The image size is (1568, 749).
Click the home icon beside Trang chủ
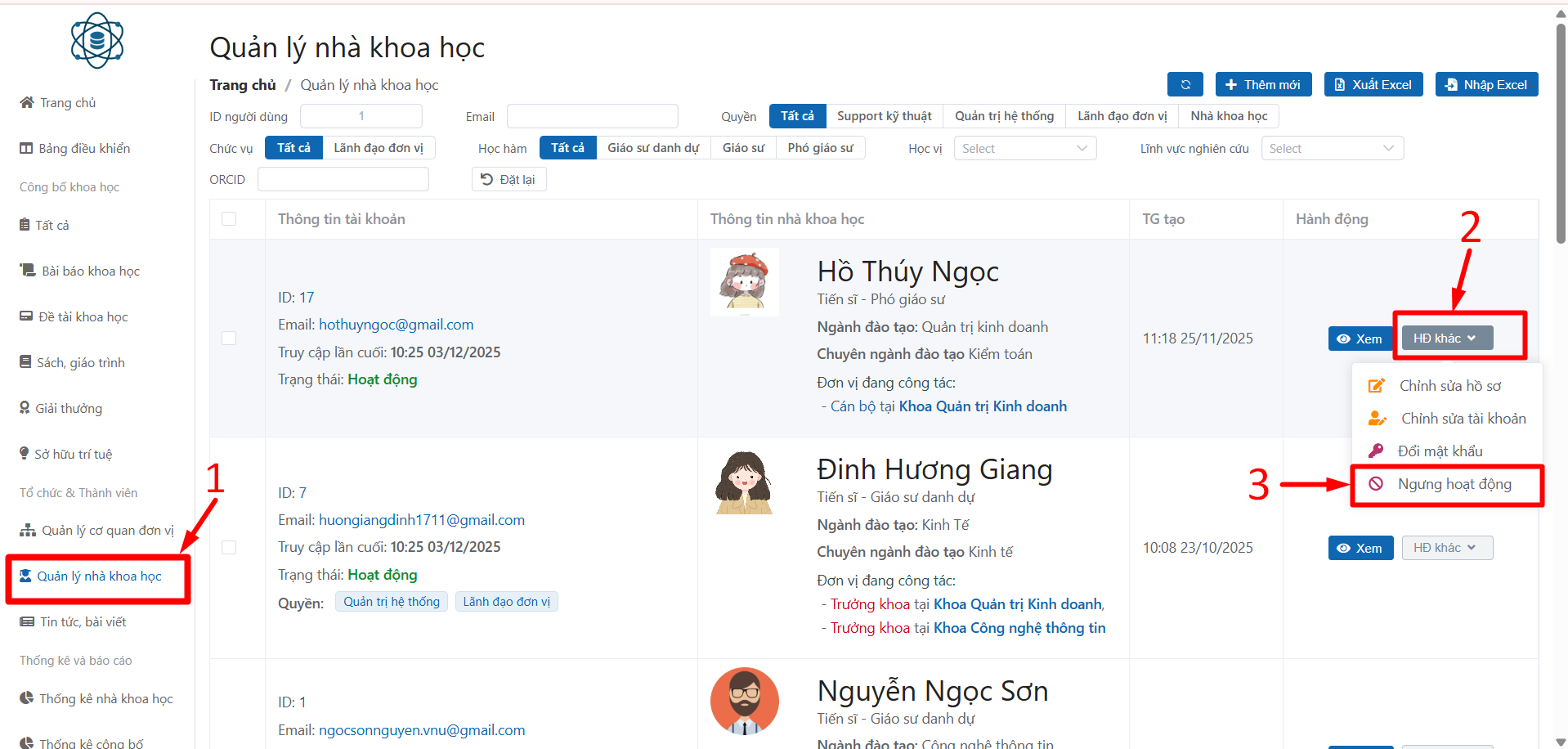(27, 102)
